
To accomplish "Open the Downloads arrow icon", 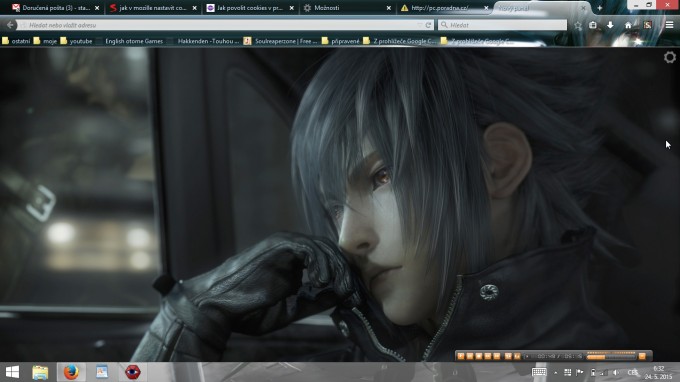I will coord(610,25).
